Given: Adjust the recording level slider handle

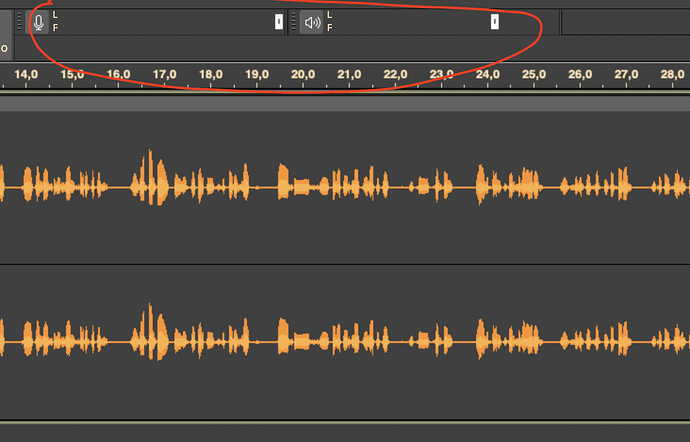Looking at the screenshot, I should [x=279, y=21].
